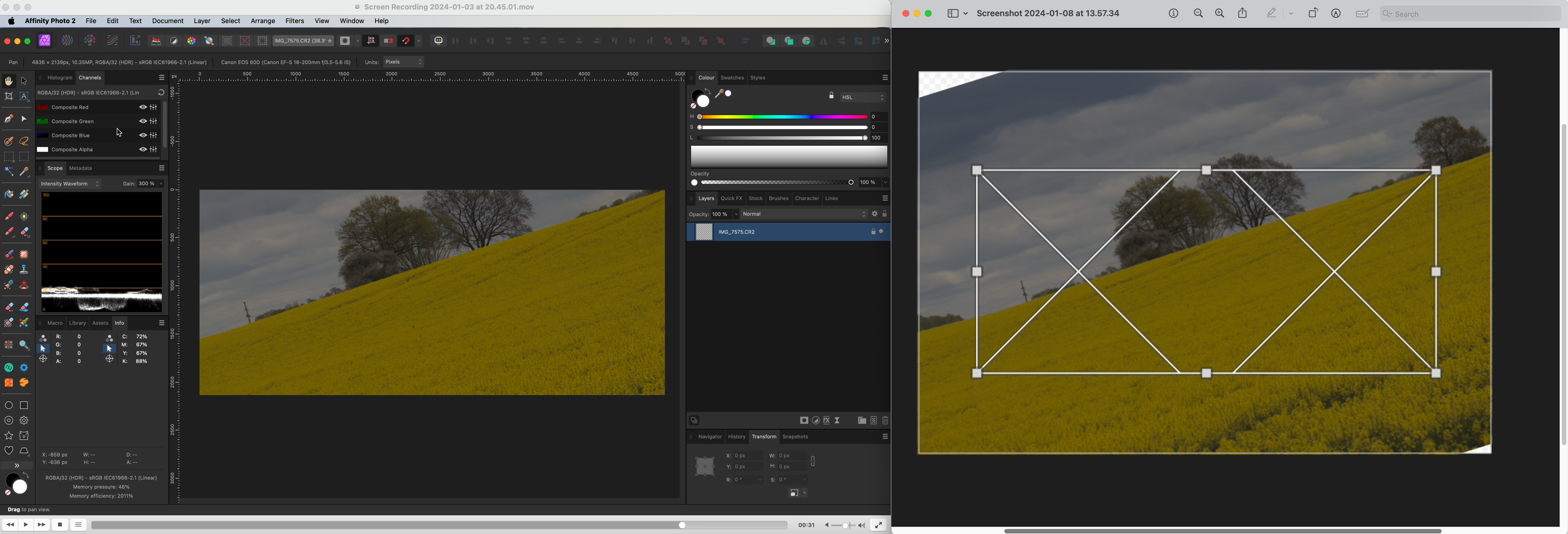Switch to the Tone Mapping Persona icon

pos(113,41)
